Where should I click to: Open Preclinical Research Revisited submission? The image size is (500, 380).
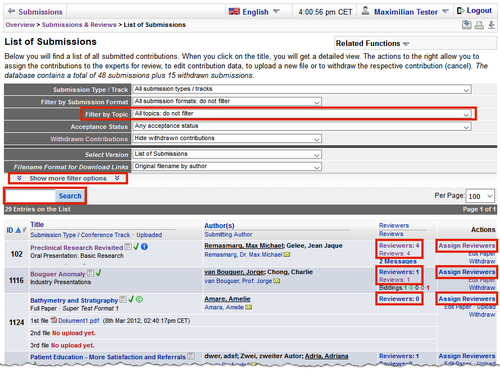(x=77, y=248)
